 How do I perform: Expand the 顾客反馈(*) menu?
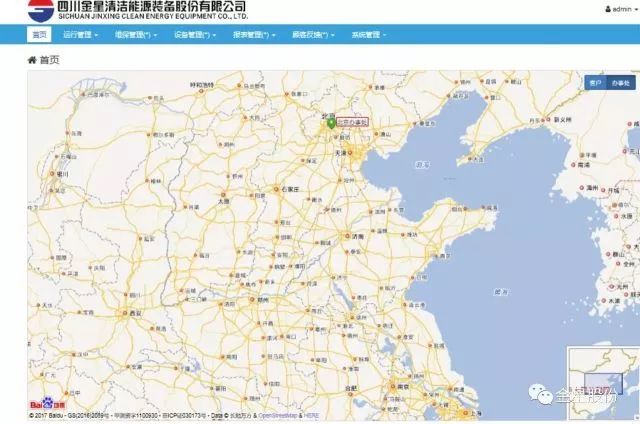tap(313, 35)
